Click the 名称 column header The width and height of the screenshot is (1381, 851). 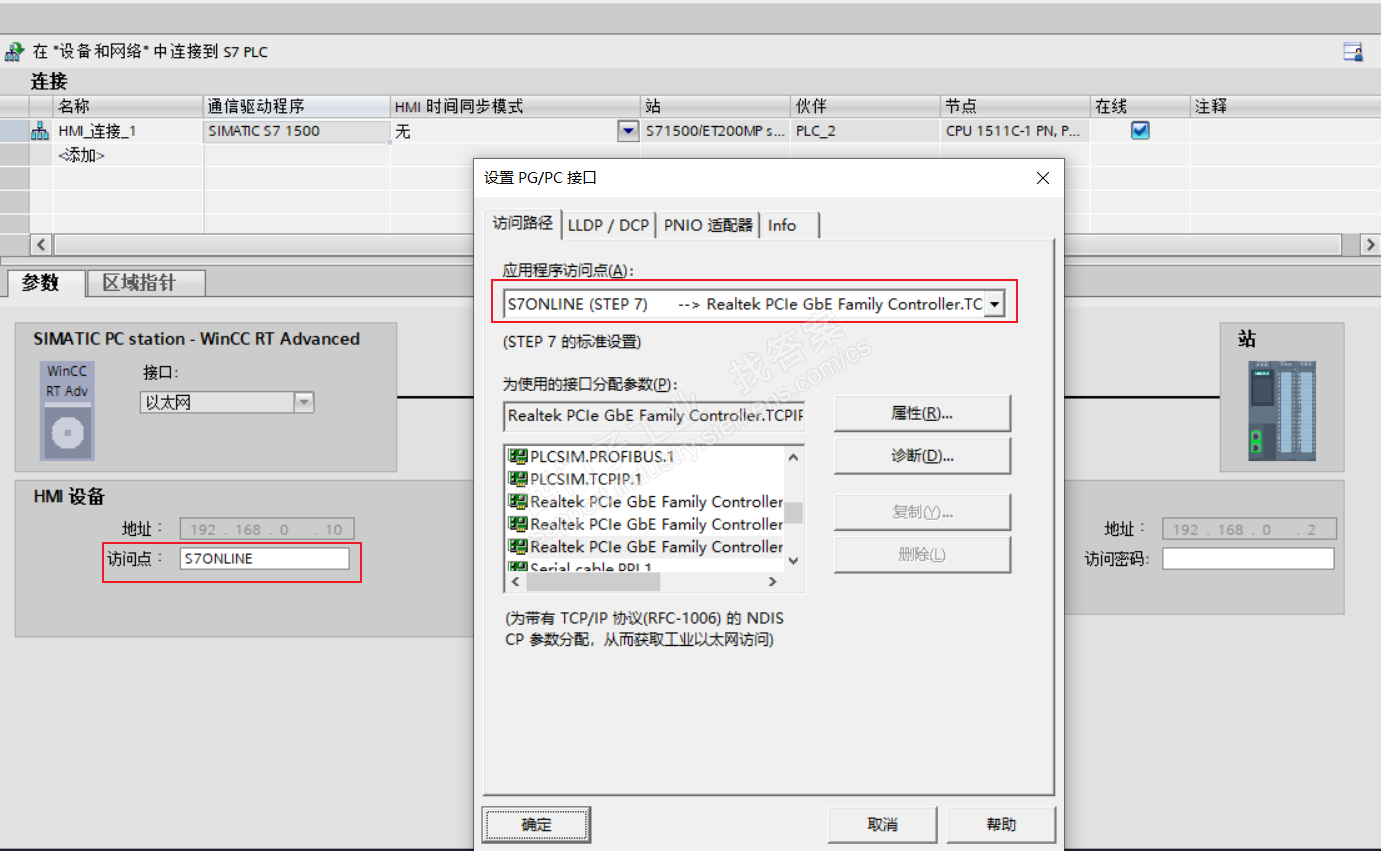coord(128,106)
